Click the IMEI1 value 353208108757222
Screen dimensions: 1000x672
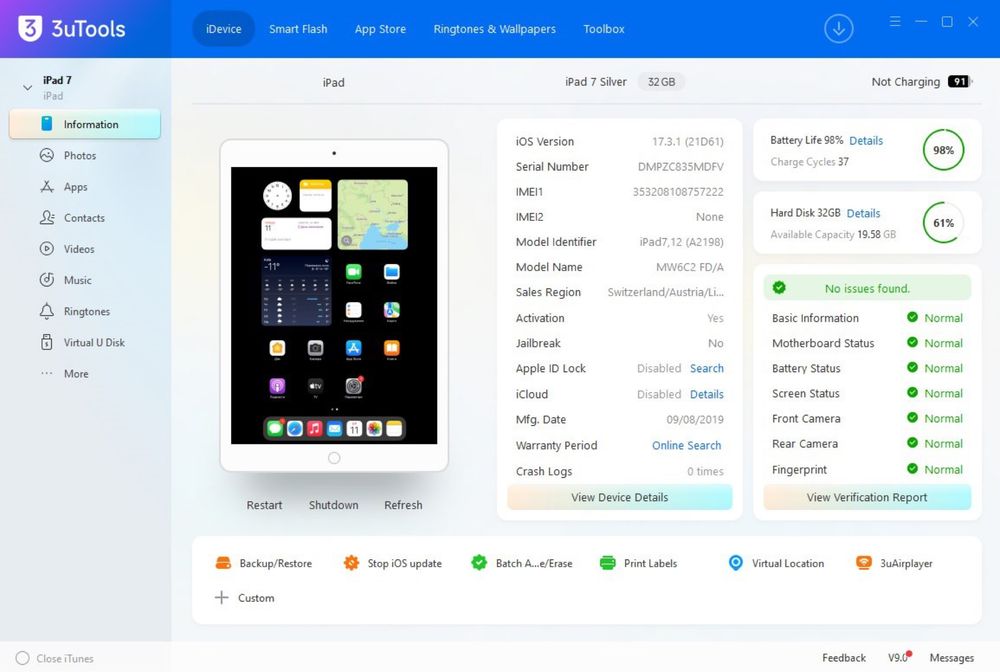coord(678,191)
